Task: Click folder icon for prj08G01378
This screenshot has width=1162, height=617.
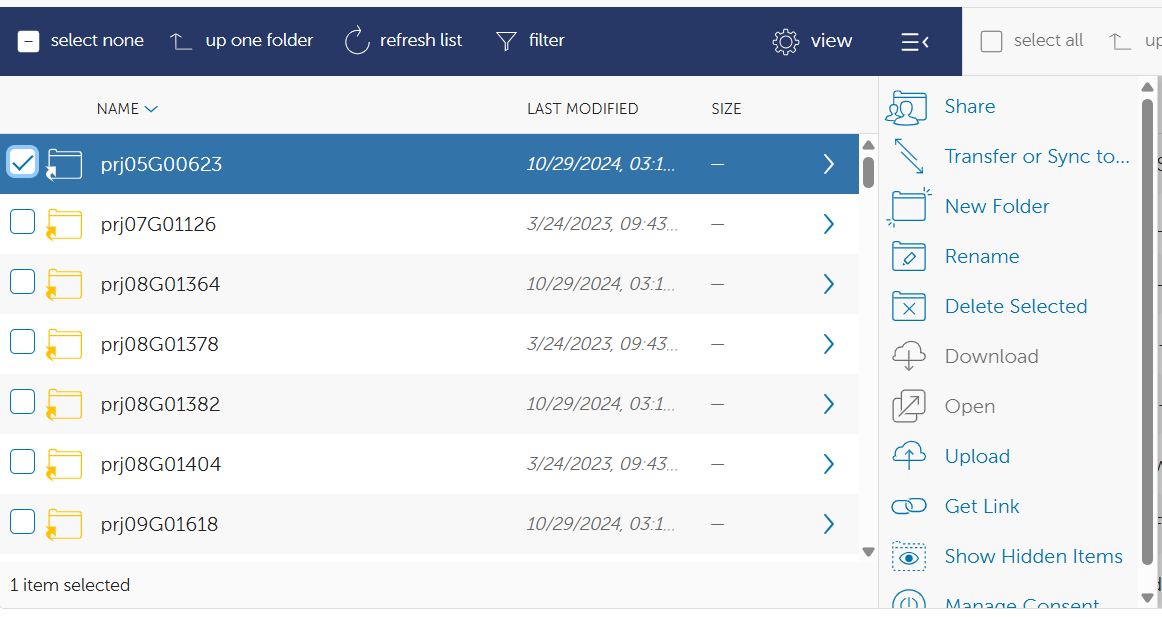Action: pos(64,344)
